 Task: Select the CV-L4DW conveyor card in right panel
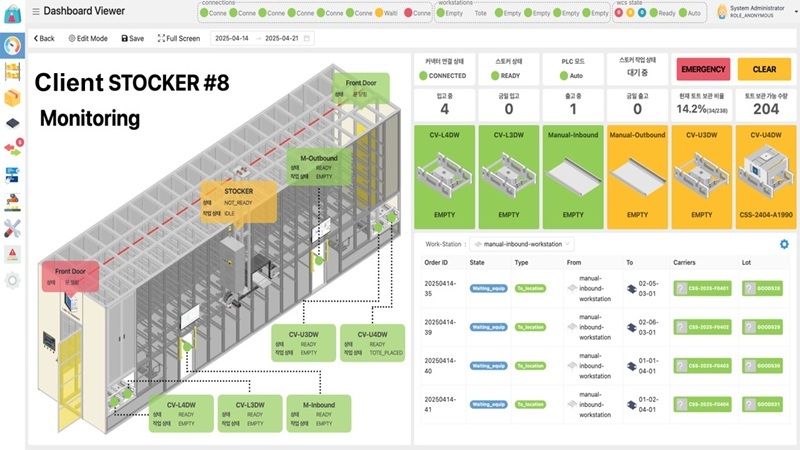[444, 177]
